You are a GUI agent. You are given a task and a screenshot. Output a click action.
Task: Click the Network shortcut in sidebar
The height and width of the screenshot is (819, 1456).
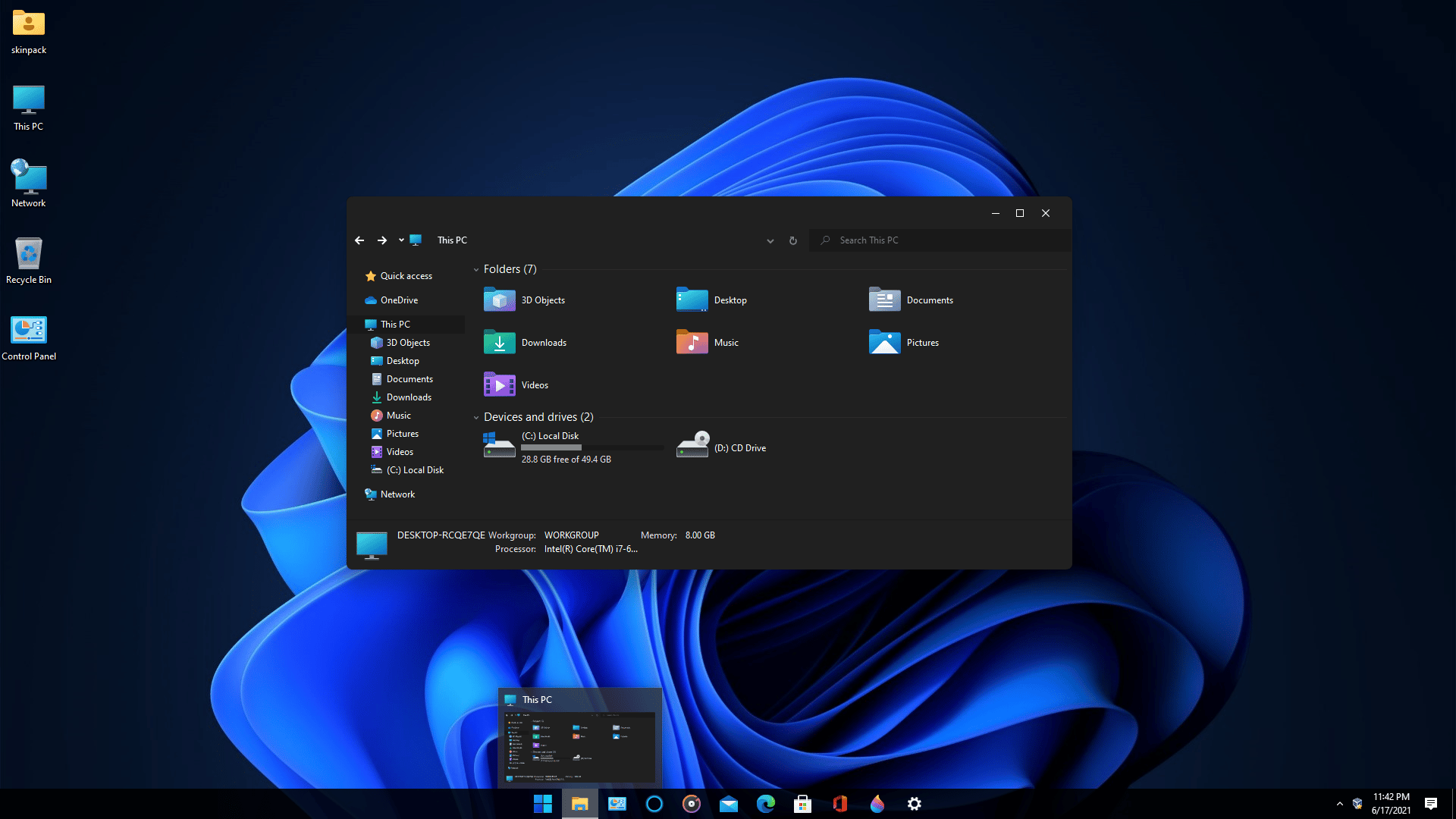coord(398,494)
